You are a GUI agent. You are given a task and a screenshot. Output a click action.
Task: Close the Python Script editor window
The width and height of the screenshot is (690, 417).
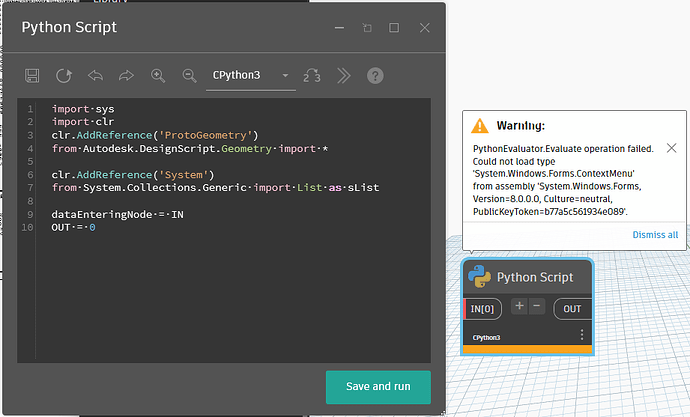425,28
